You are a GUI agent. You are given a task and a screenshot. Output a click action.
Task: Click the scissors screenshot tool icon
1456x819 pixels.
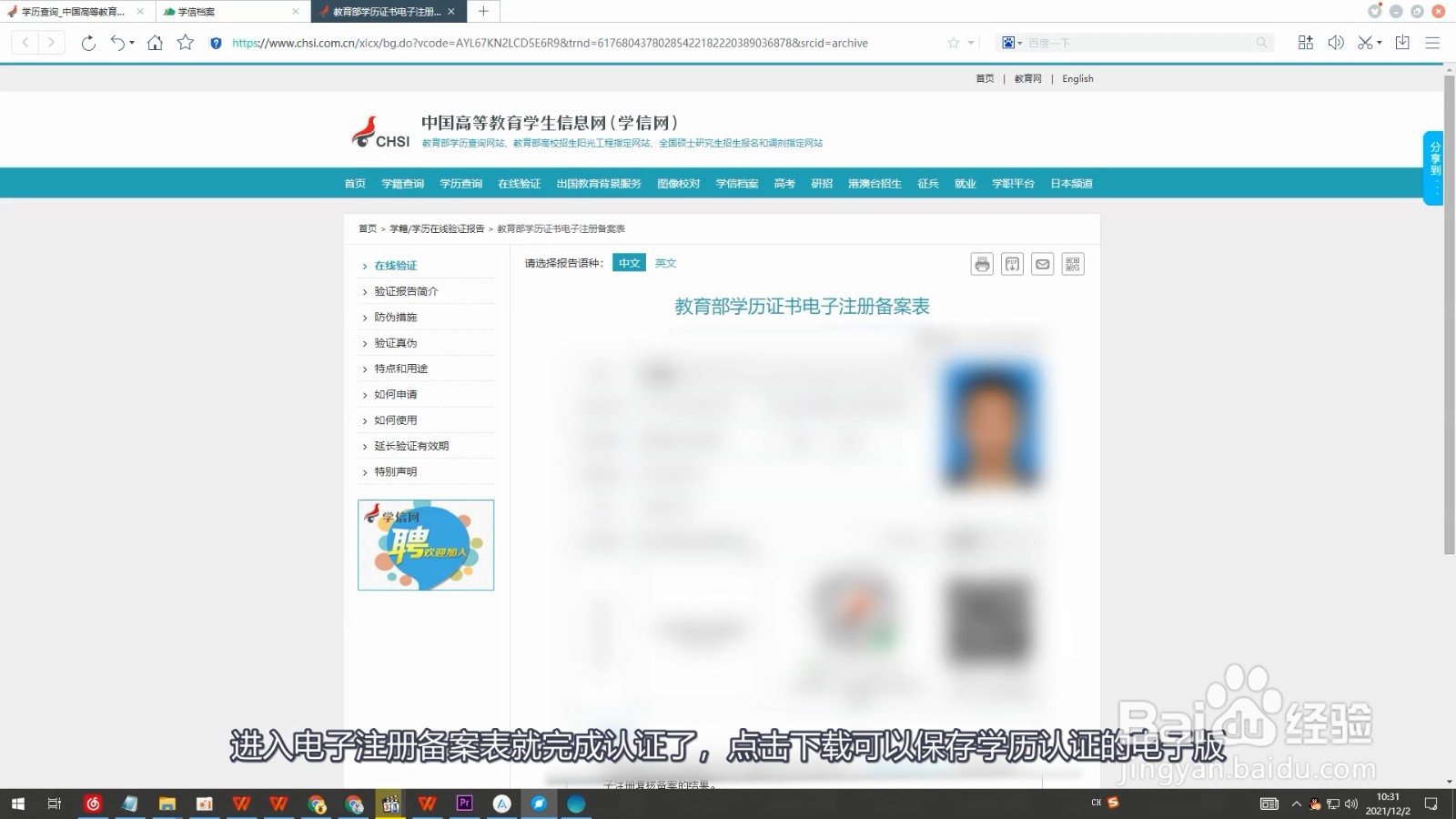click(x=1365, y=43)
